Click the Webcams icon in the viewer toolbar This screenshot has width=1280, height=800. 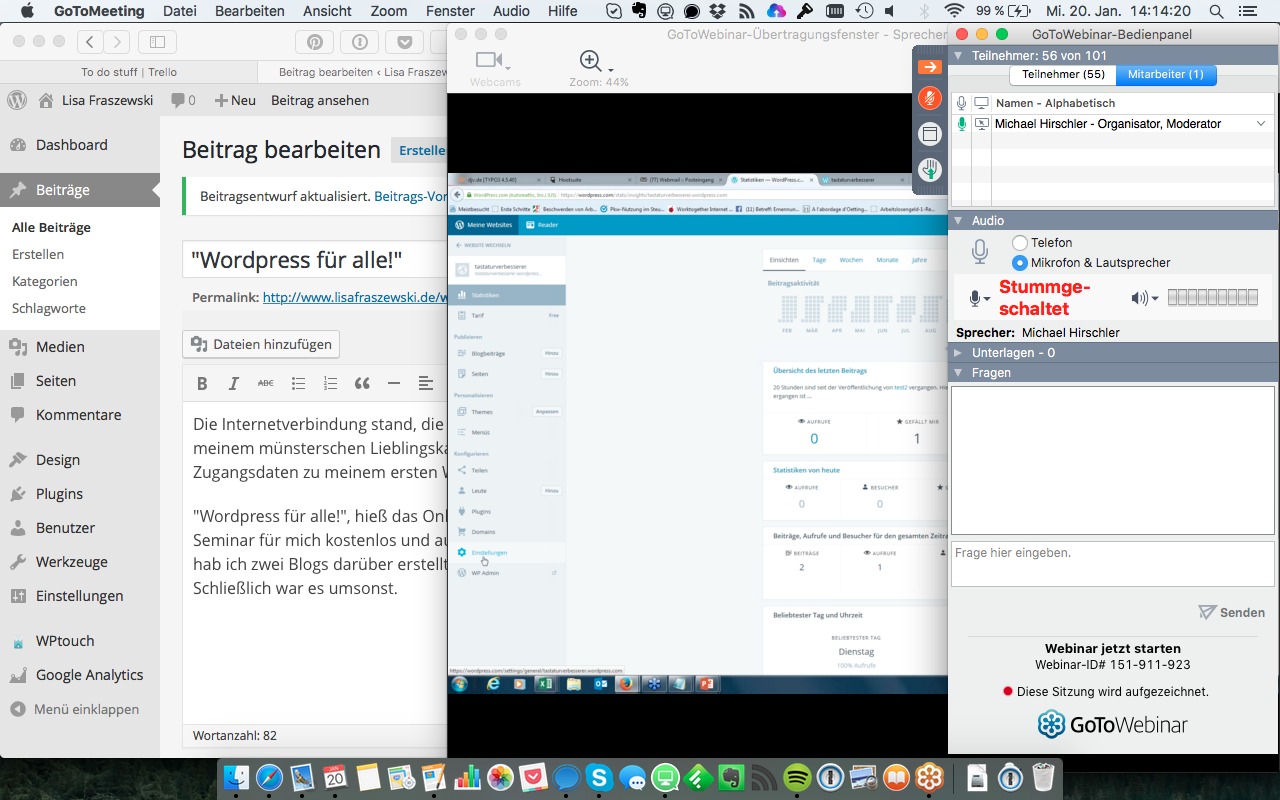489,60
